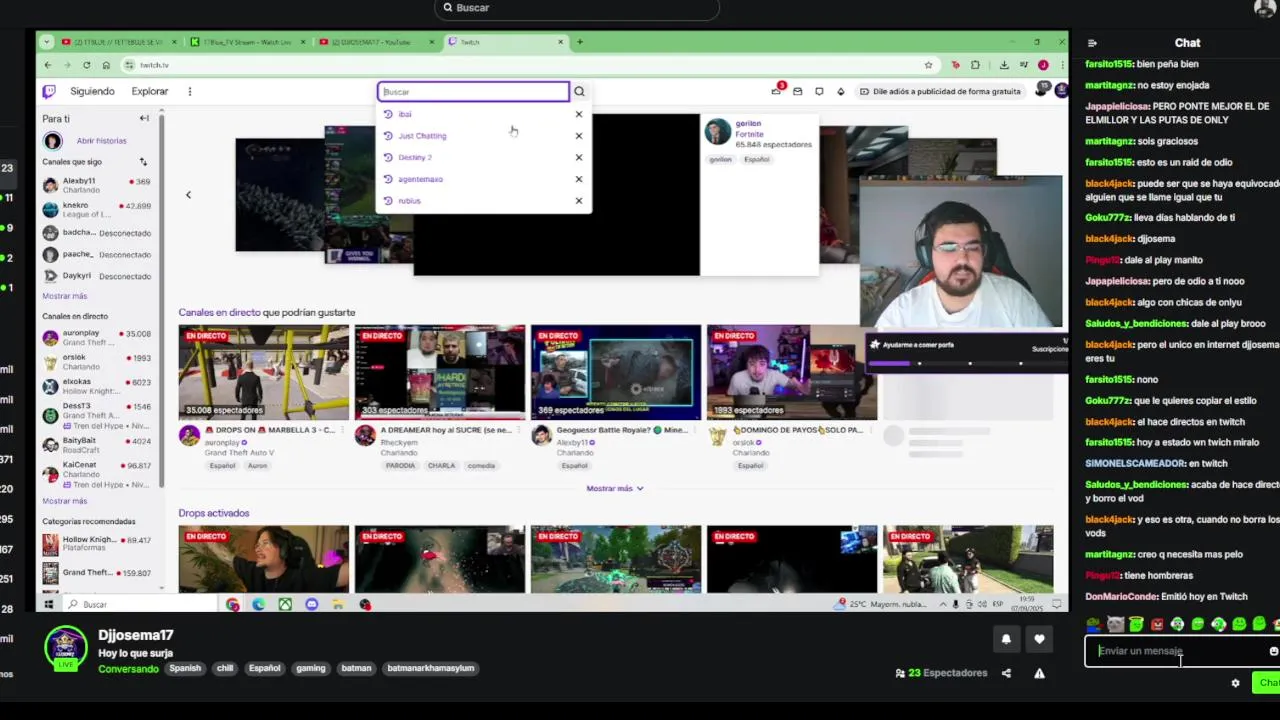Expand 'Mostrar más' below carousel streams

click(615, 488)
